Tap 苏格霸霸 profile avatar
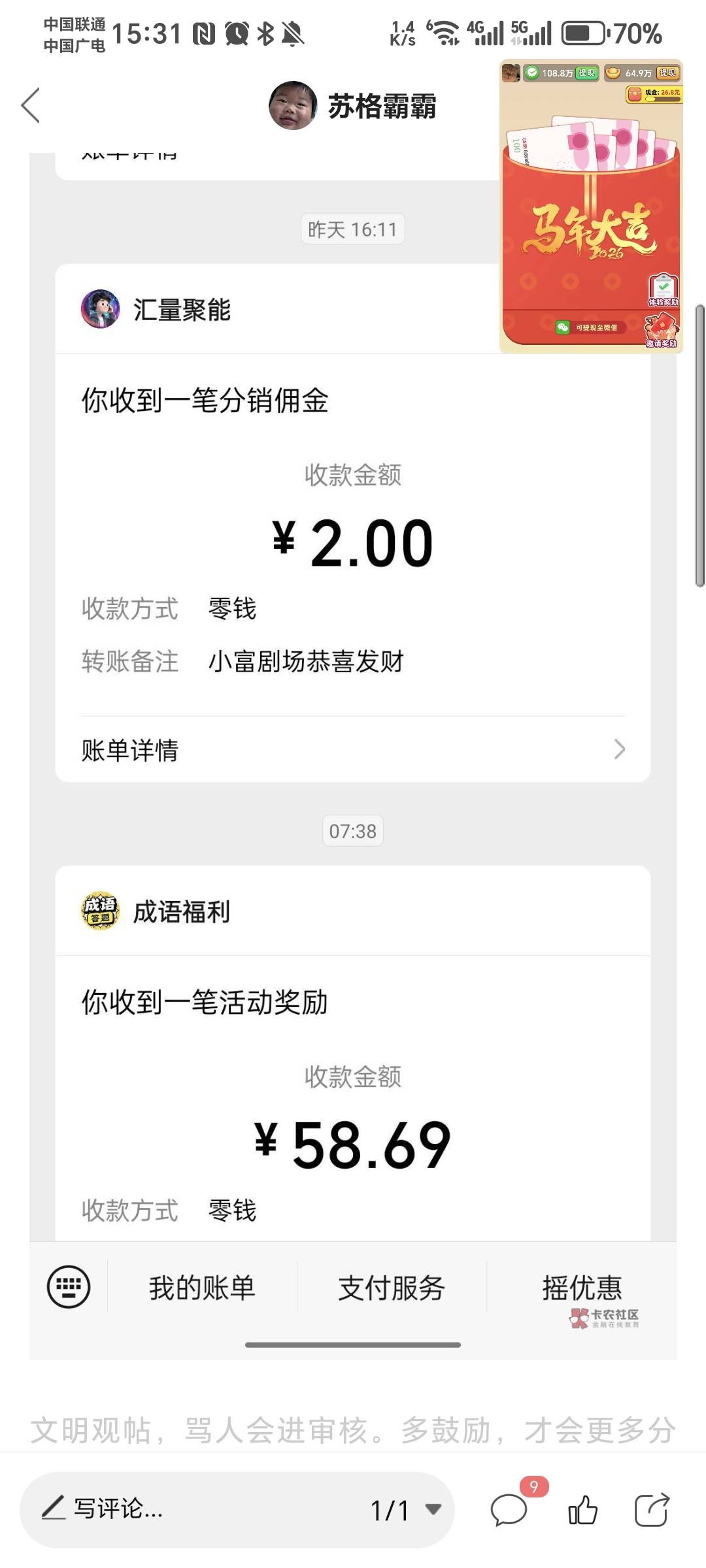 293,105
